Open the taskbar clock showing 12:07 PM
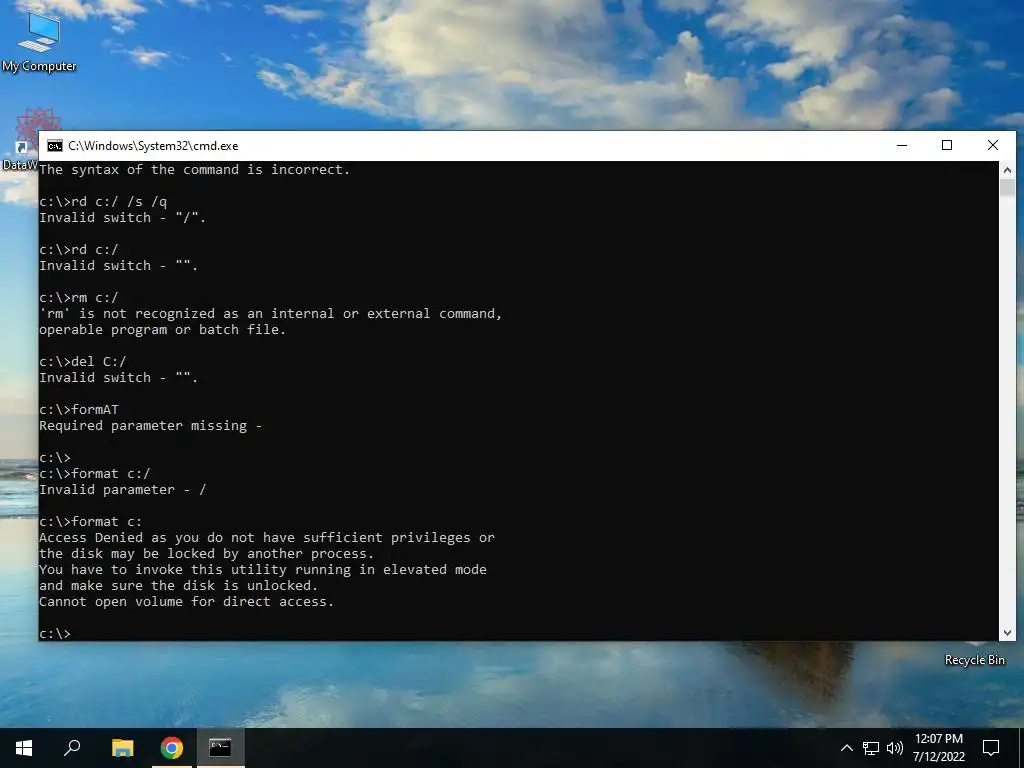Viewport: 1024px width, 768px height. 938,748
